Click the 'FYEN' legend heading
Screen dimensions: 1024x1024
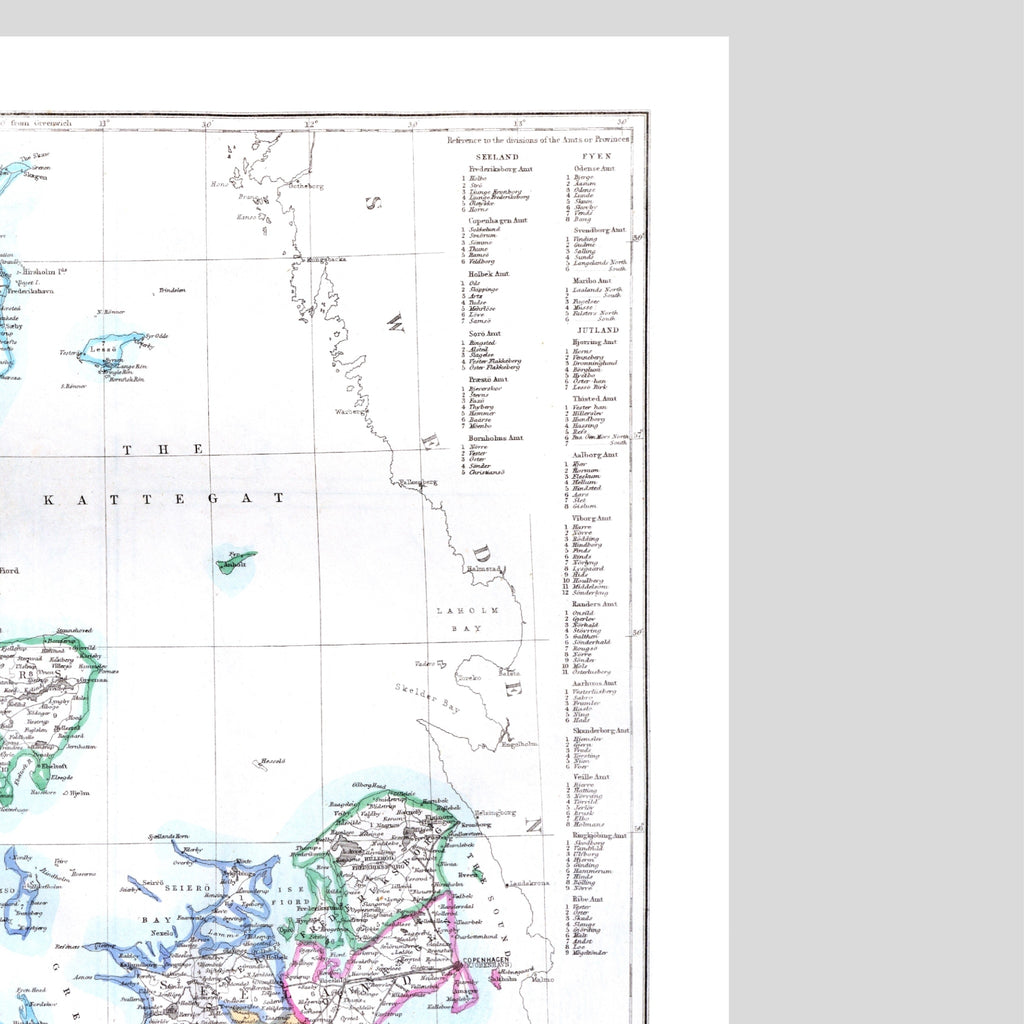(597, 156)
